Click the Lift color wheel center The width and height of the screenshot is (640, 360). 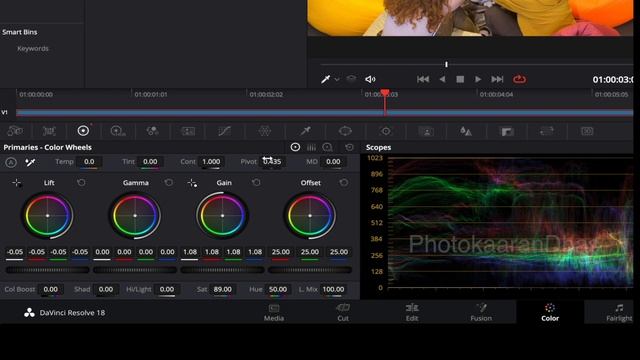click(47, 216)
